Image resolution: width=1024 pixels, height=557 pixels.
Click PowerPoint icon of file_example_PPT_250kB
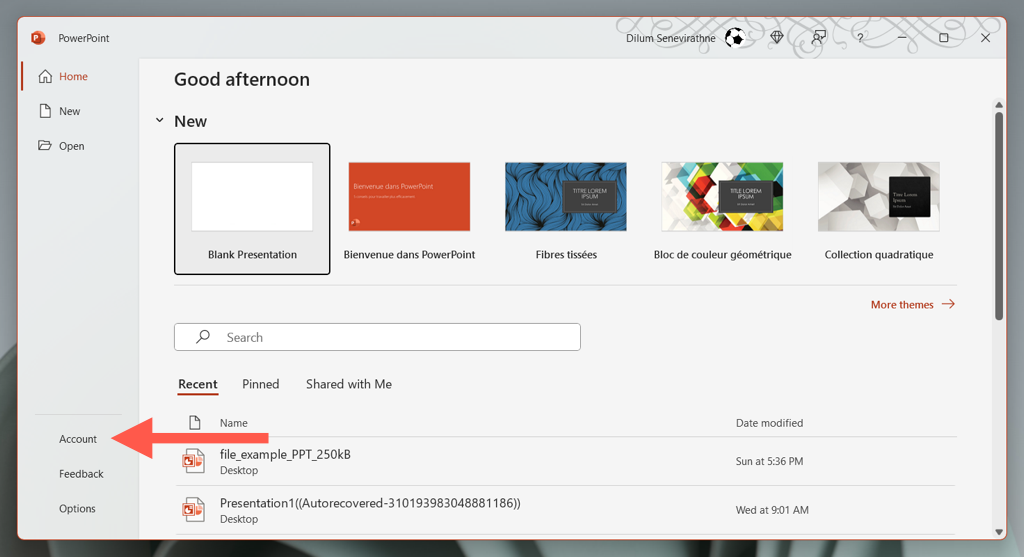pyautogui.click(x=193, y=461)
